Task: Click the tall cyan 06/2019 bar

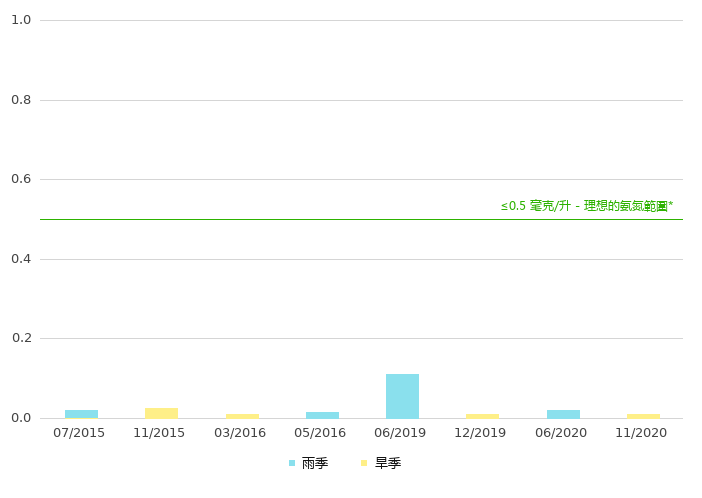Action: click(402, 396)
